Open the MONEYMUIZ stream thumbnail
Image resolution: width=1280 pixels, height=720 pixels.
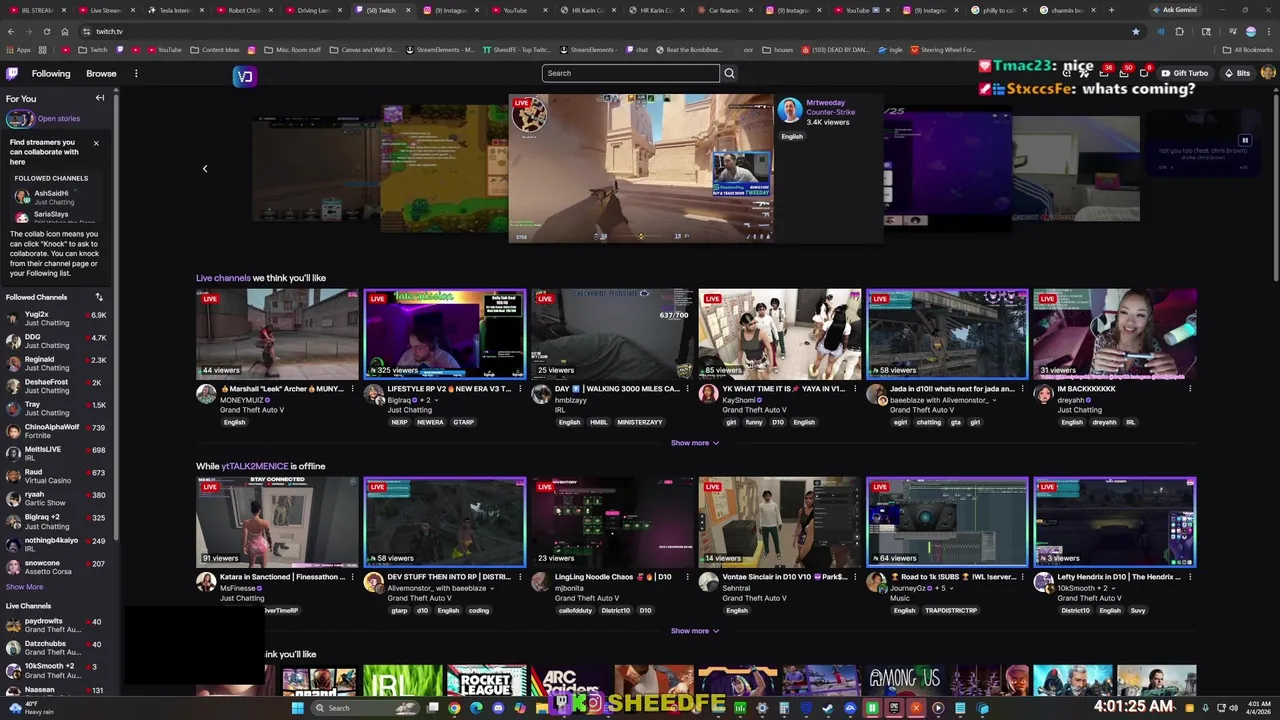277,334
